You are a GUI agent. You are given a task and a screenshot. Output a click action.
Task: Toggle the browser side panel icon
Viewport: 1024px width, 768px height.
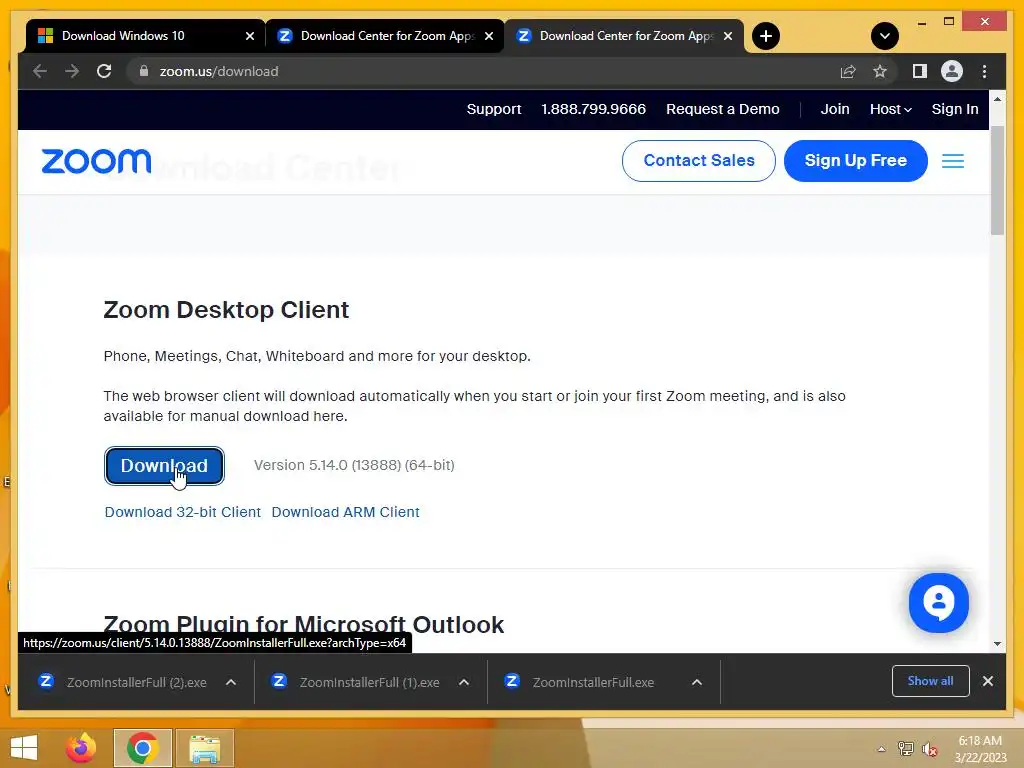tap(920, 71)
